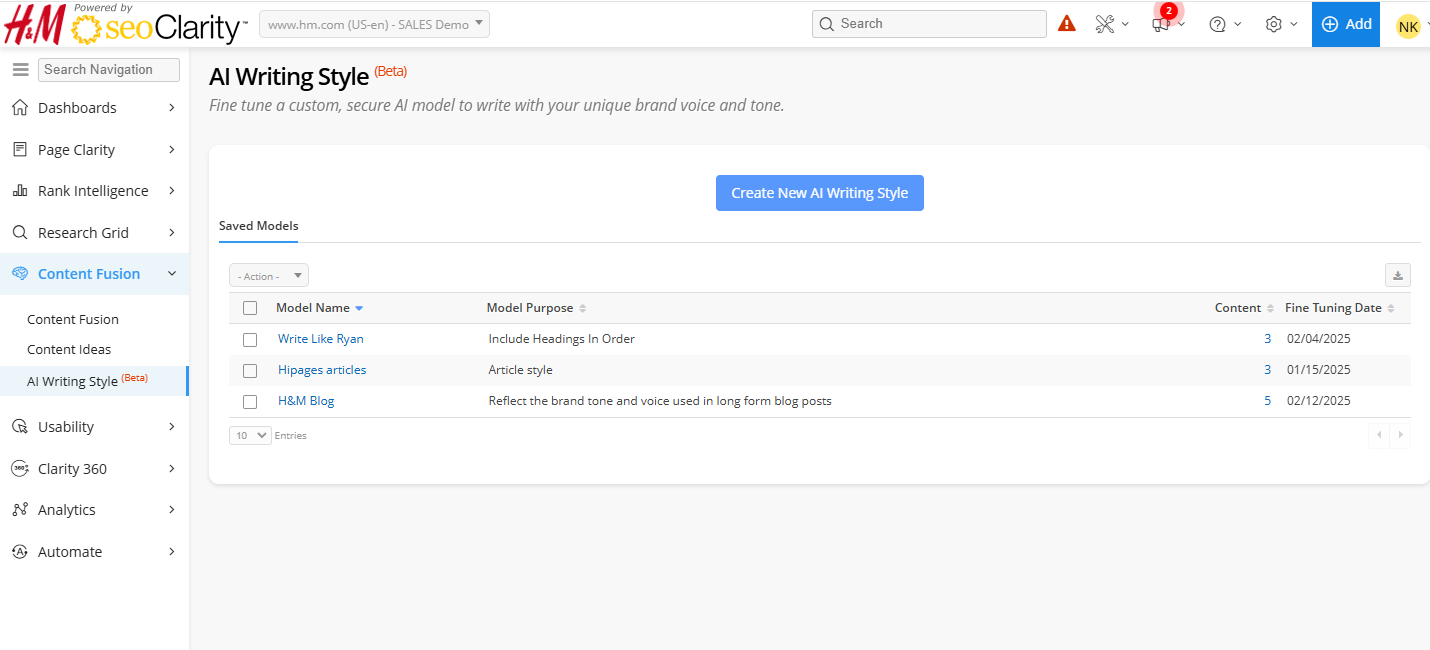Screen dimensions: 1430x650
Task: Expand the Rank Intelligence sidebar section
Action: tap(93, 191)
